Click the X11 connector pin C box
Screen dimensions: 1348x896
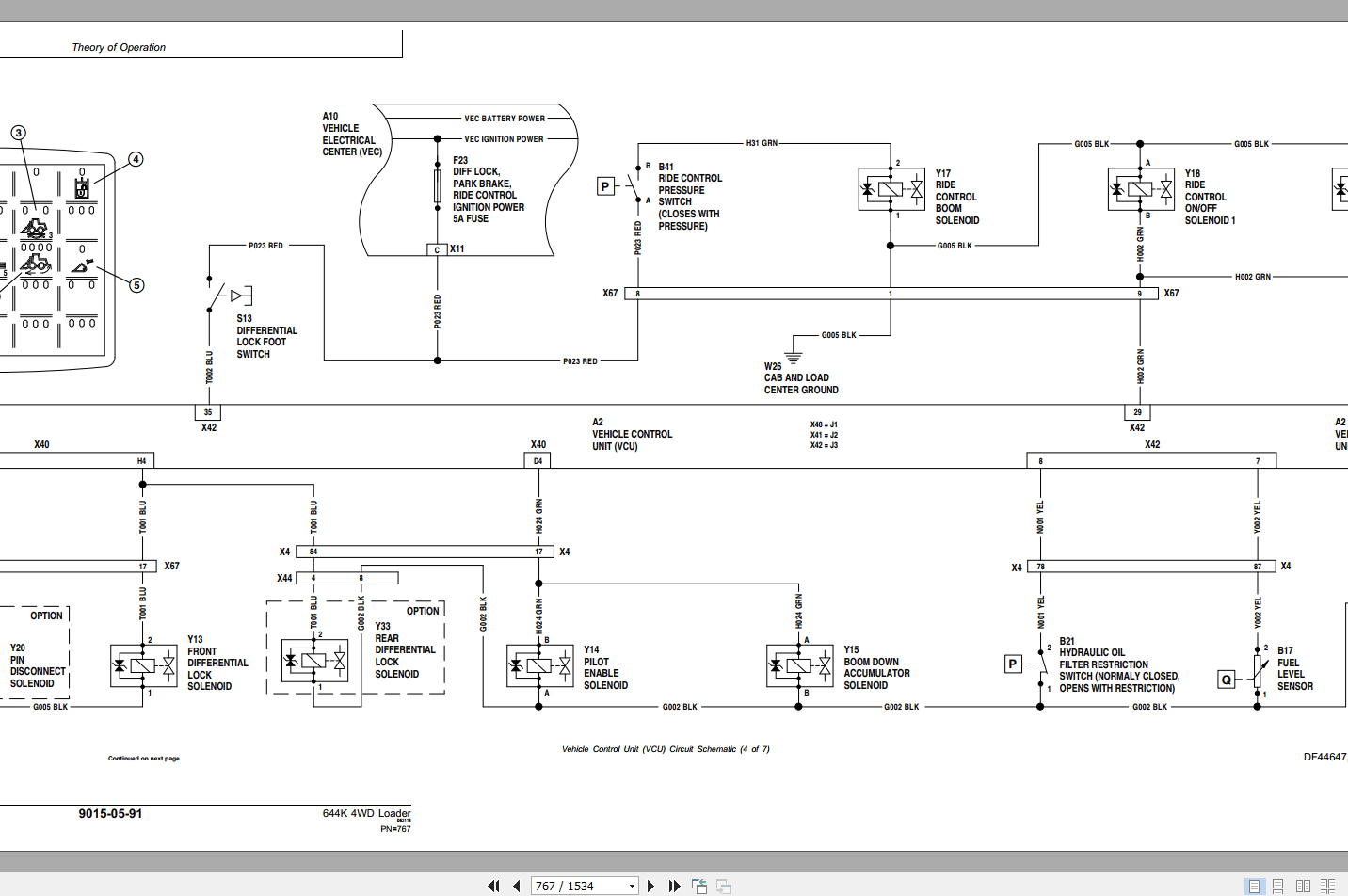pos(437,249)
